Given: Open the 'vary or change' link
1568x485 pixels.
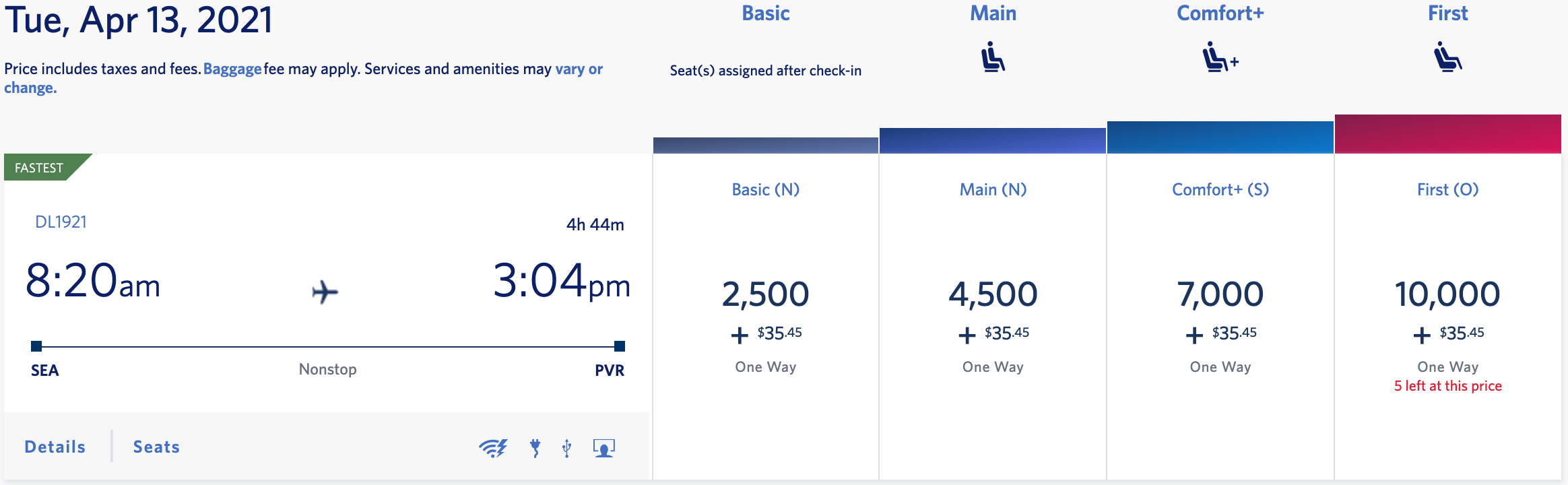Looking at the screenshot, I should (579, 69).
